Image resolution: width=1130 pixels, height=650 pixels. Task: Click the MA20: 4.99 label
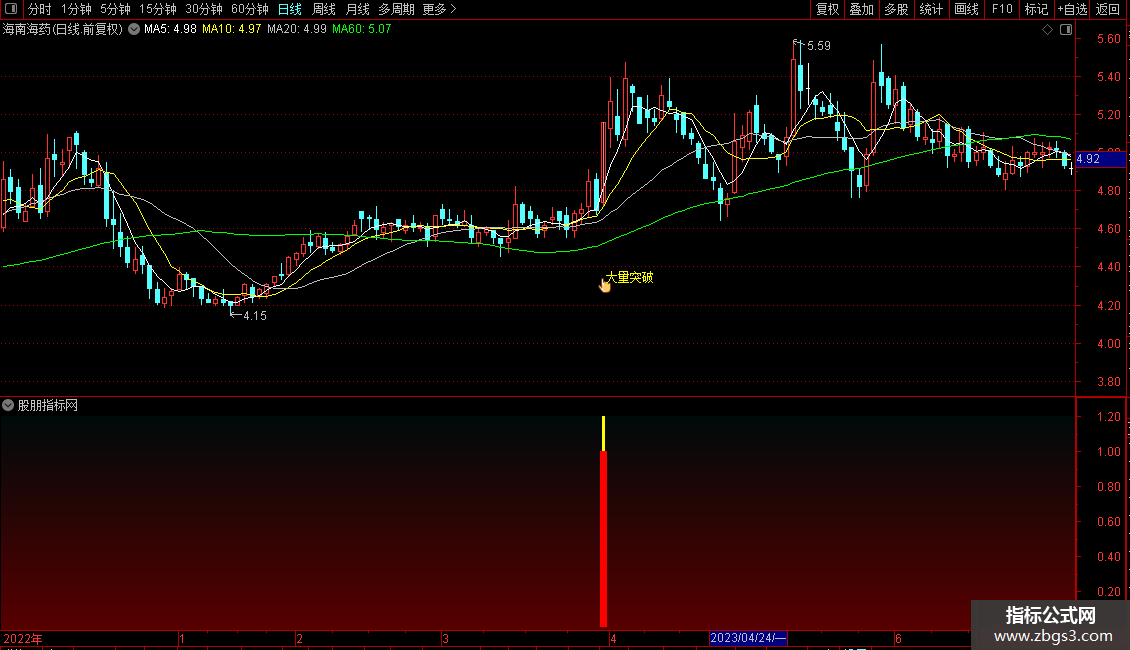click(x=296, y=29)
